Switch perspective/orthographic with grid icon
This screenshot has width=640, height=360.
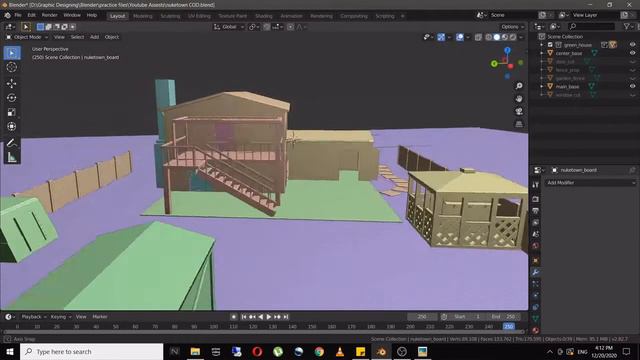pyautogui.click(x=519, y=124)
